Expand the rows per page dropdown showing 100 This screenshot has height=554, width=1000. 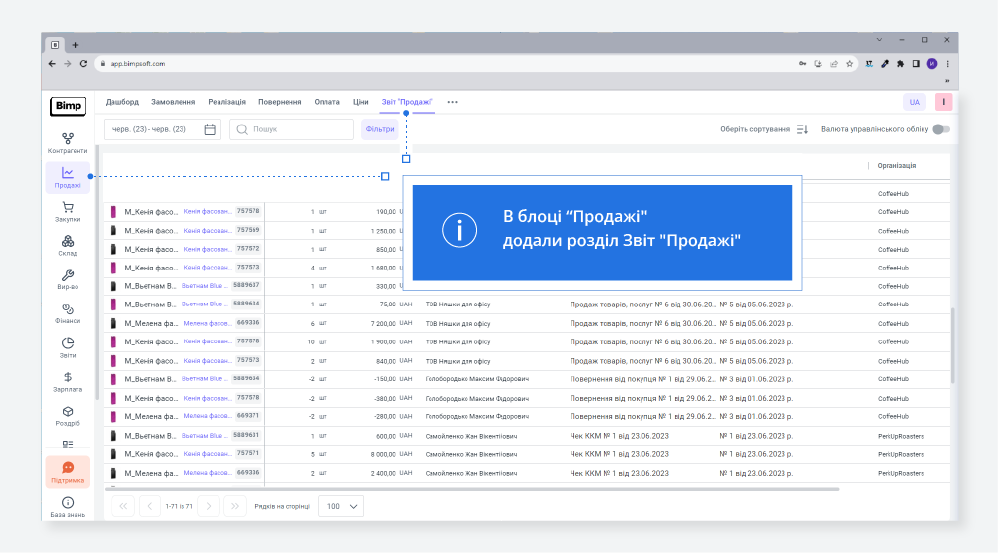click(x=341, y=506)
